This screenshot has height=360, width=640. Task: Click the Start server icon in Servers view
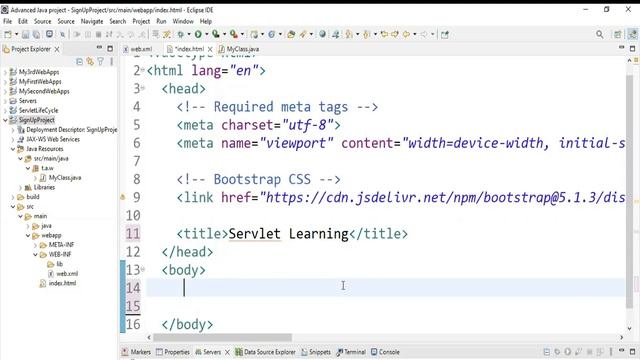568,352
